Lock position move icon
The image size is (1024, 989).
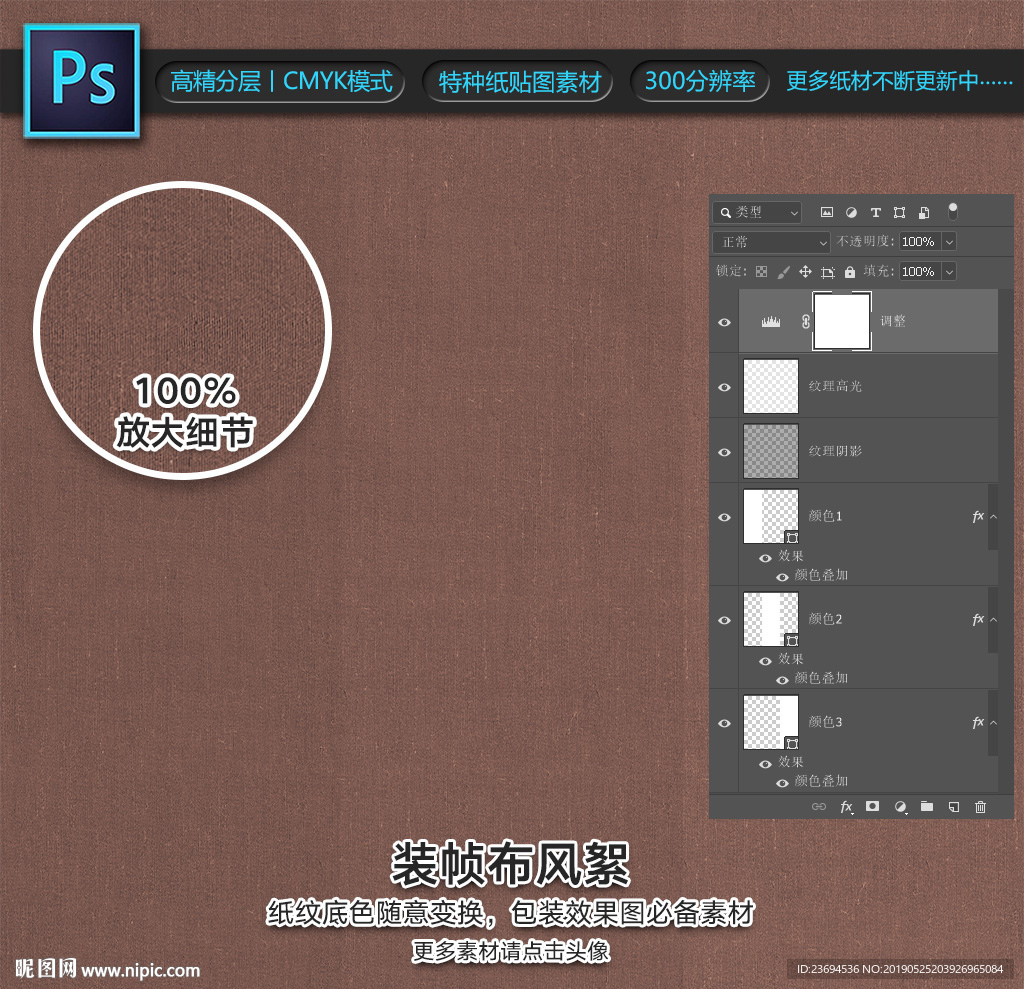coord(805,272)
